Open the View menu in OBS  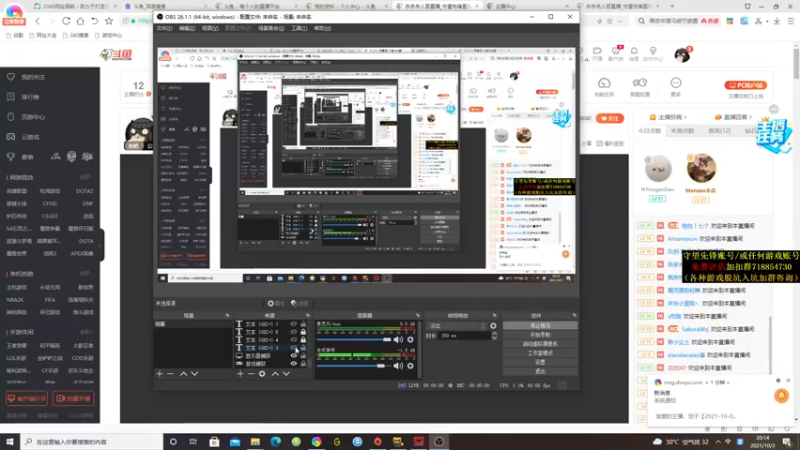pyautogui.click(x=210, y=29)
